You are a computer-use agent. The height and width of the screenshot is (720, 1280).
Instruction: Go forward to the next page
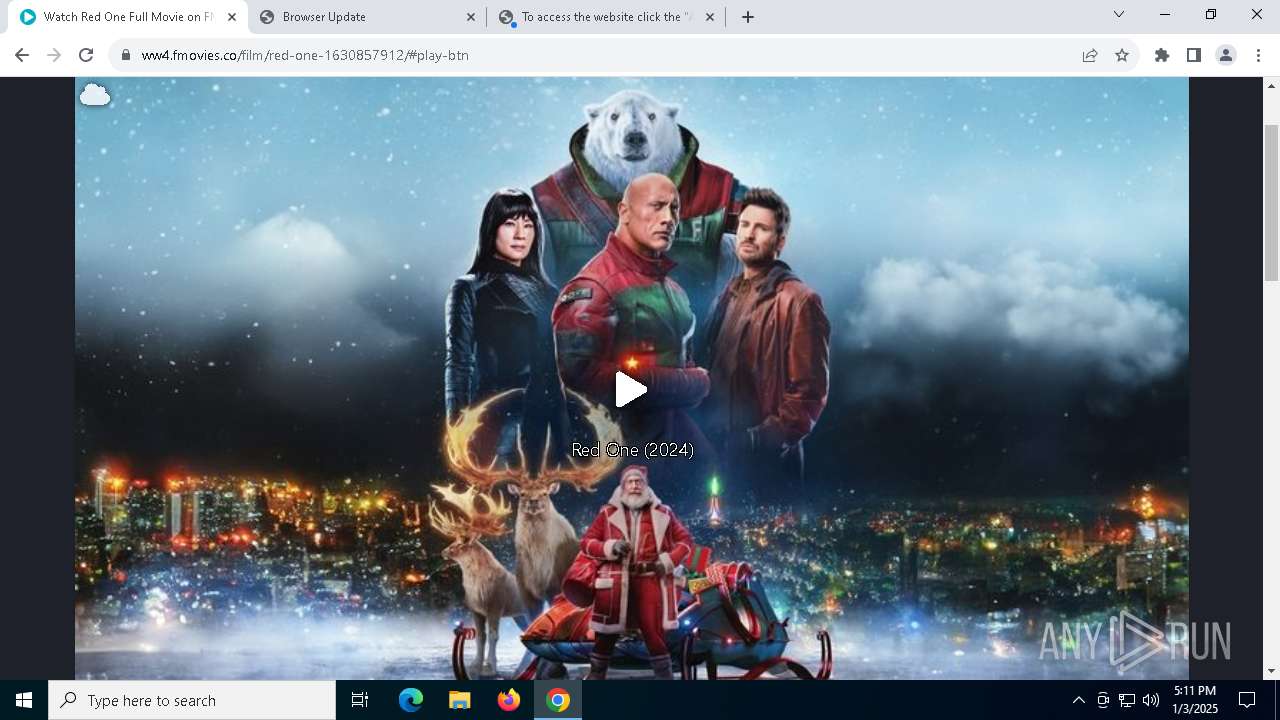pos(54,55)
